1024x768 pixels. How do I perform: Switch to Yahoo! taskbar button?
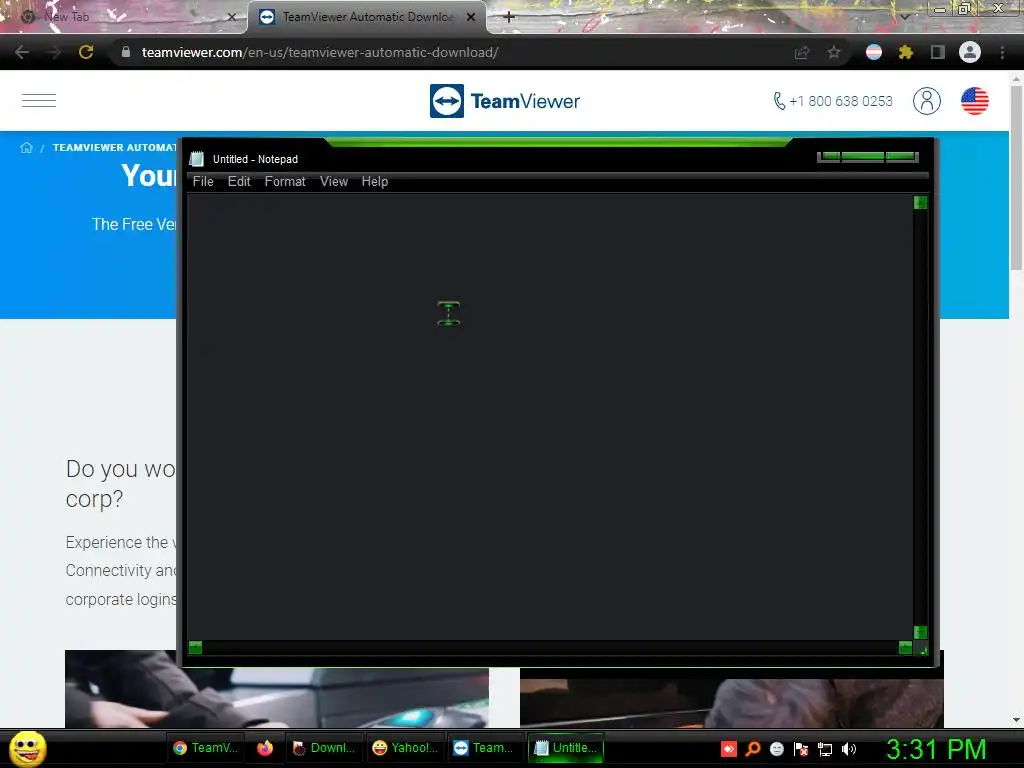[x=405, y=748]
